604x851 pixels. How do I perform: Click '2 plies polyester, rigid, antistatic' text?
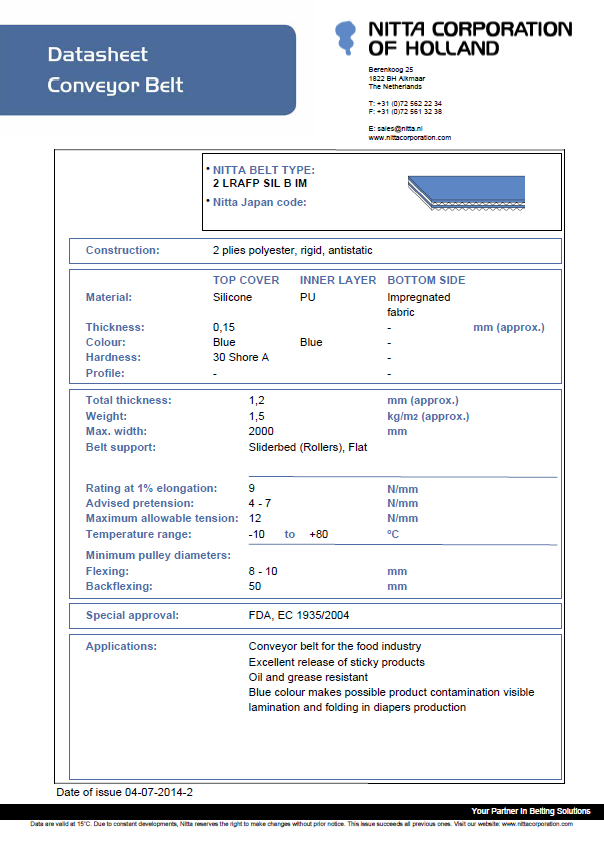coord(293,250)
